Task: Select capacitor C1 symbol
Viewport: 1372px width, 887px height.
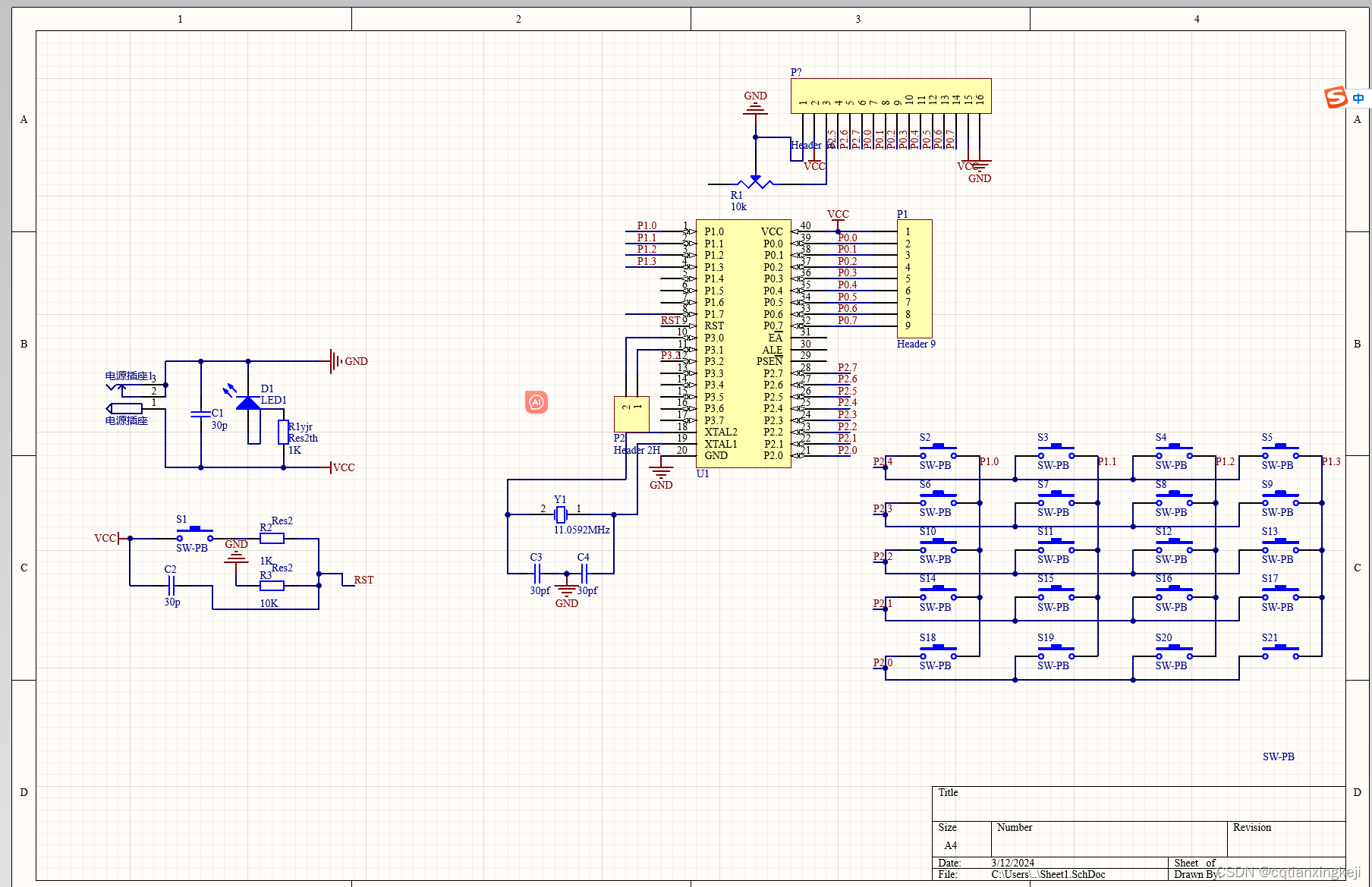Action: coord(200,414)
